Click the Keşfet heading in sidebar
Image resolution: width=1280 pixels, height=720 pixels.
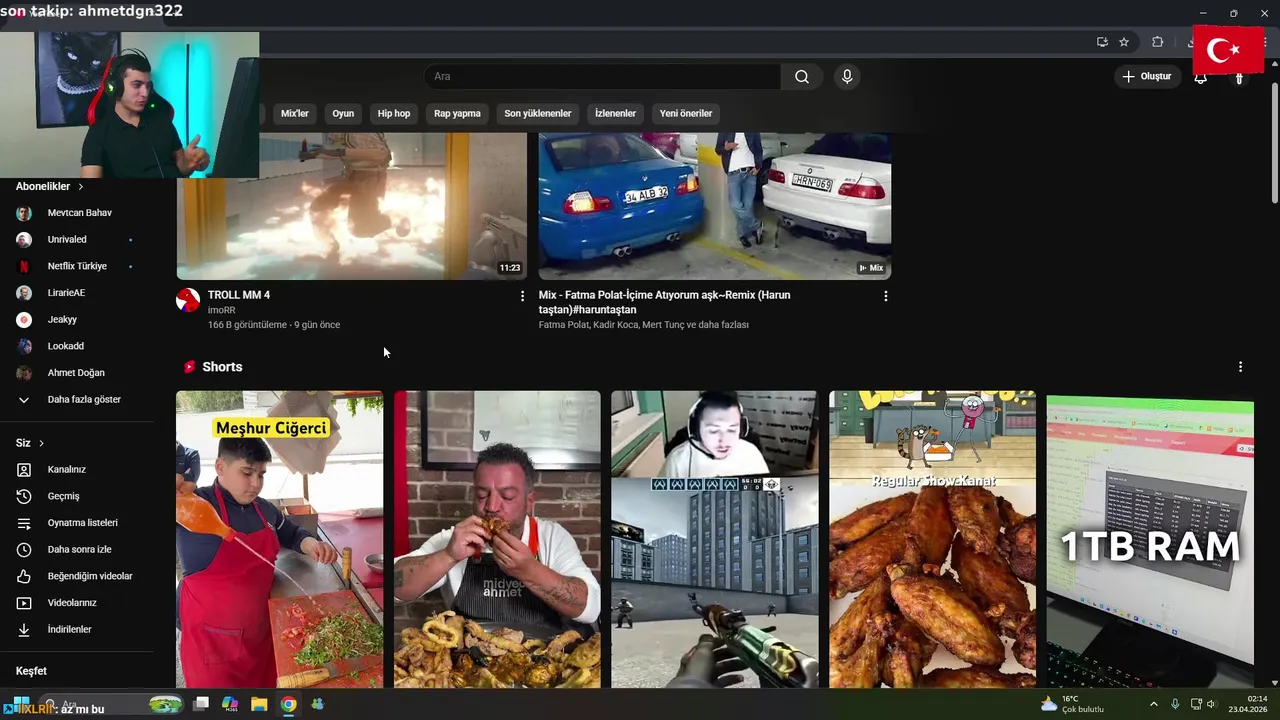coord(31,671)
